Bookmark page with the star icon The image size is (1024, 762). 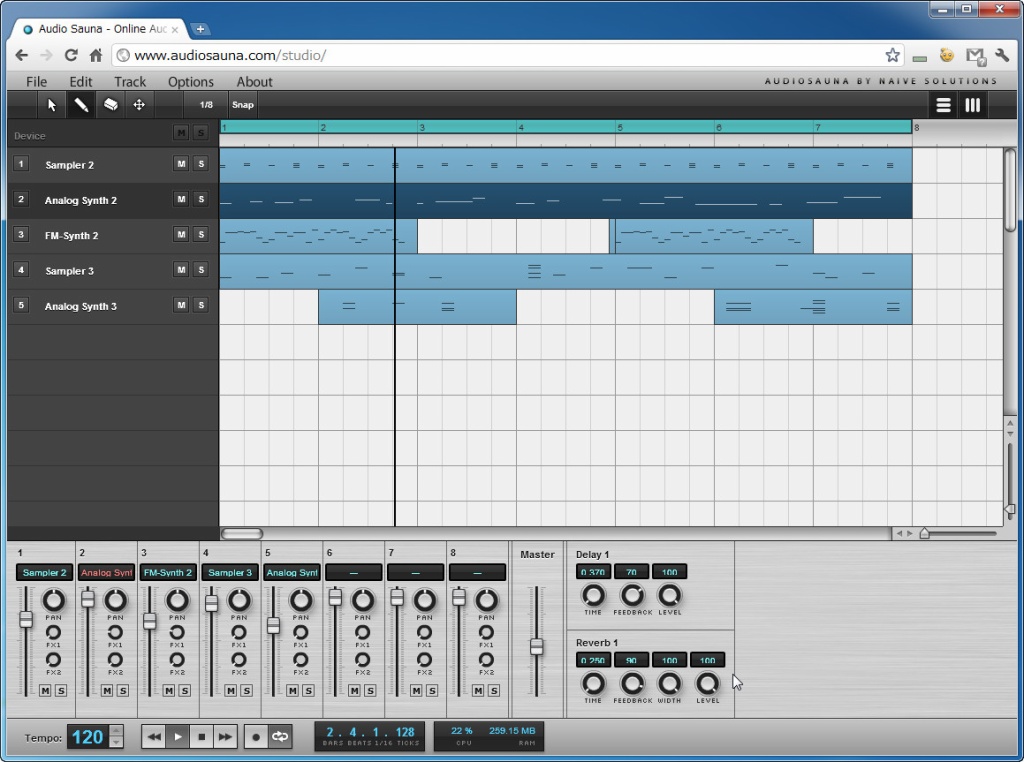tap(892, 56)
